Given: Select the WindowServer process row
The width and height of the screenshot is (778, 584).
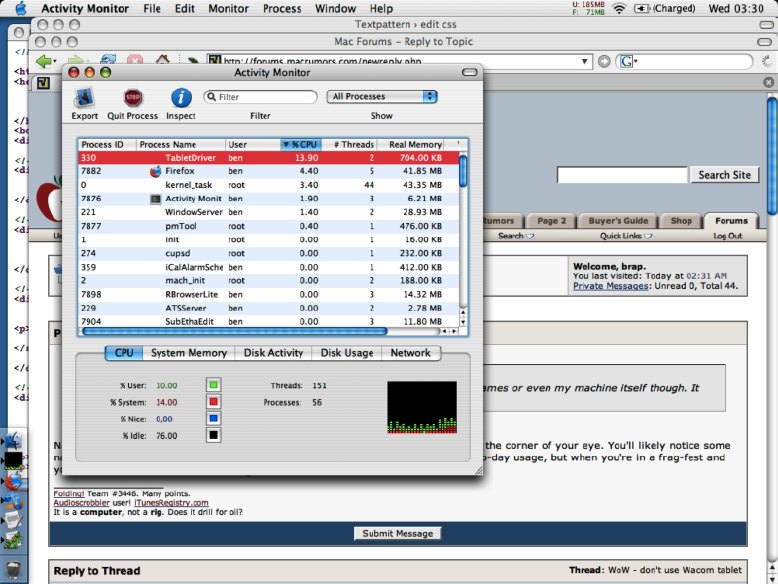Looking at the screenshot, I should [x=268, y=212].
